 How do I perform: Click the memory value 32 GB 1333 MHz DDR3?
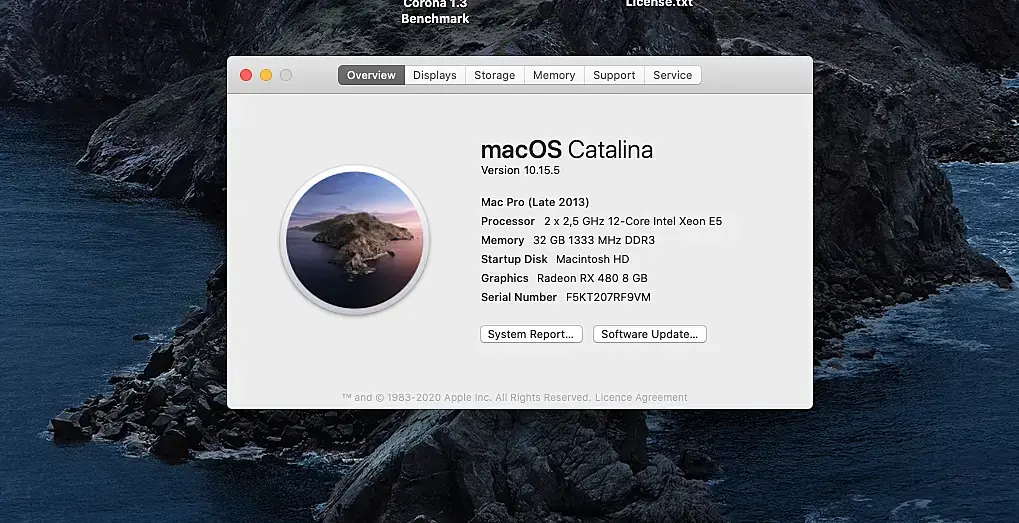coord(594,240)
